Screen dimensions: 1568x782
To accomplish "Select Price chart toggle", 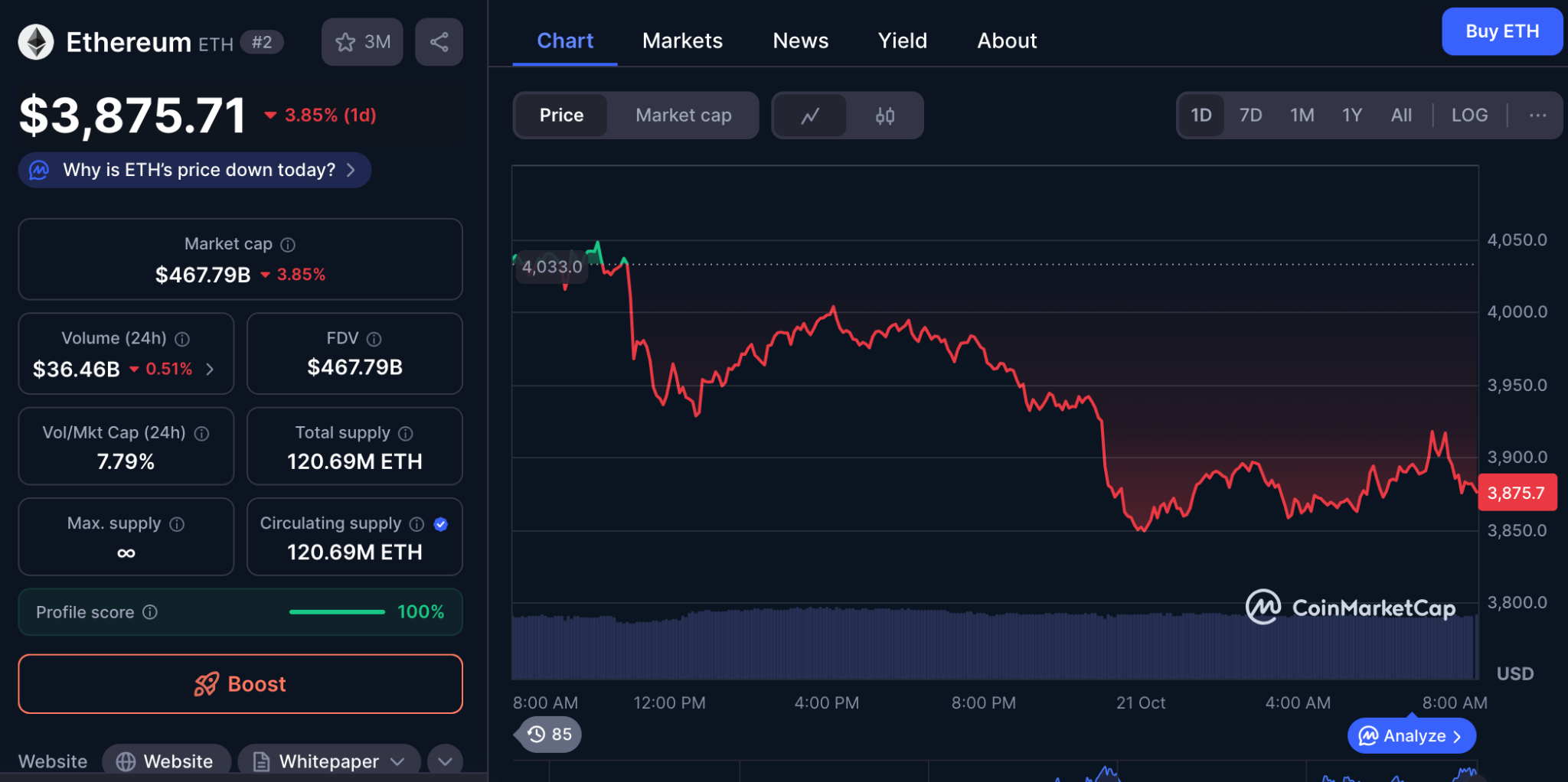I will tap(561, 116).
